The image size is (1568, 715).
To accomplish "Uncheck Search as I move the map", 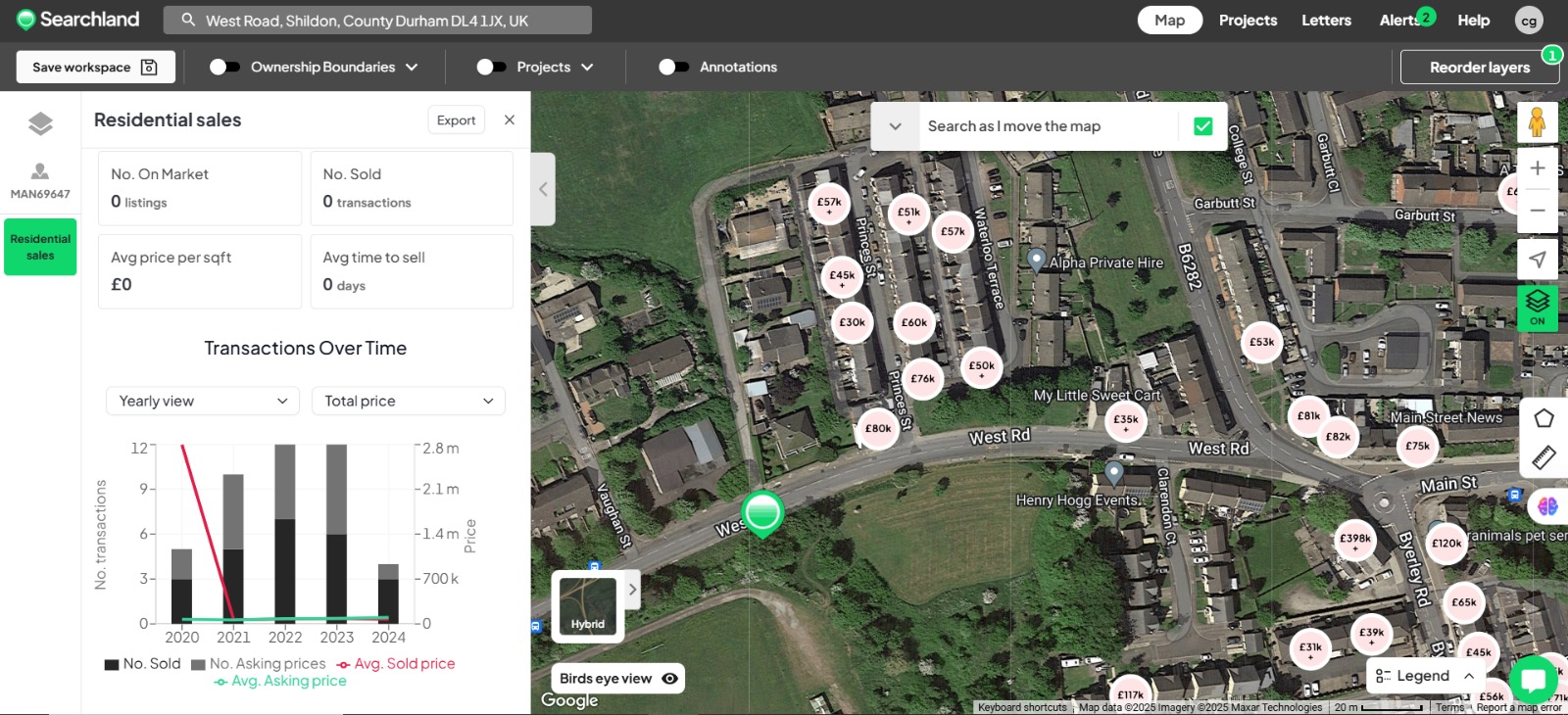I will coord(1203,126).
